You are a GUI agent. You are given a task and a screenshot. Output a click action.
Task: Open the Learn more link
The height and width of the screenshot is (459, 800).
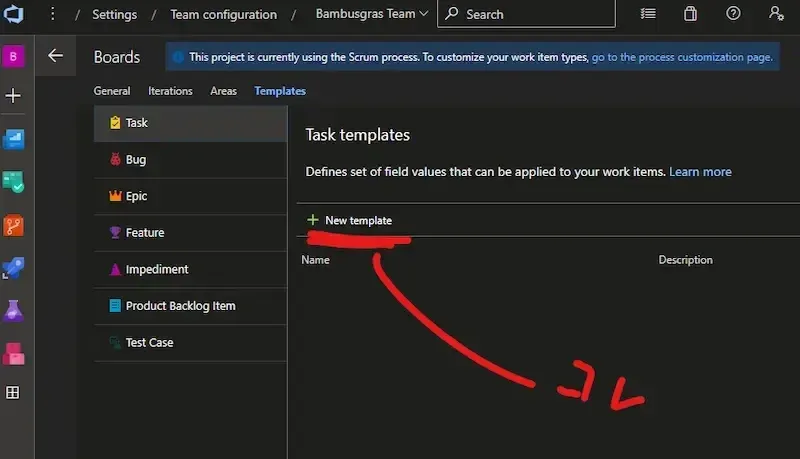pos(700,172)
